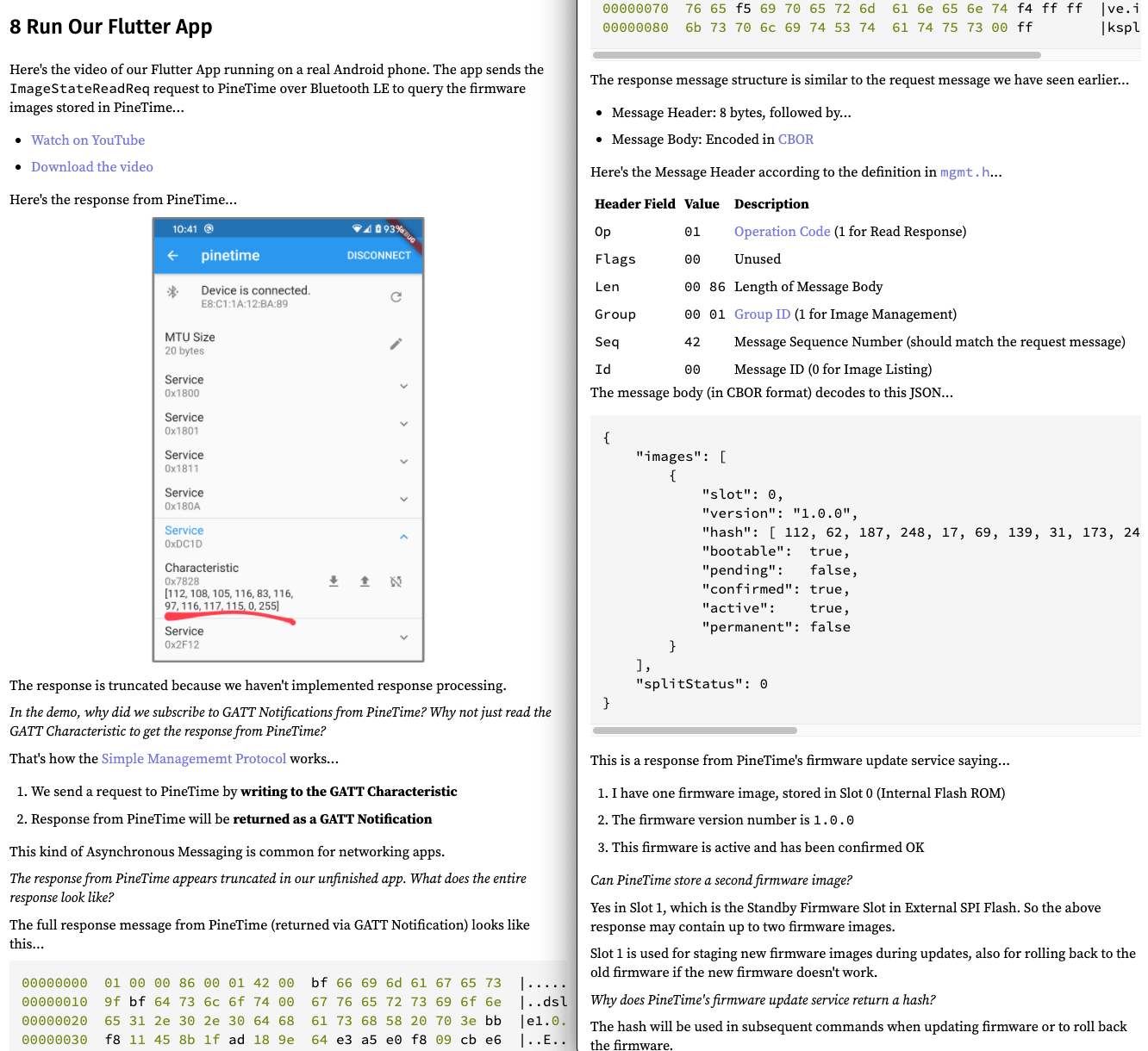Click the write (upload) icon for Characteristic 0x7828

click(x=365, y=581)
